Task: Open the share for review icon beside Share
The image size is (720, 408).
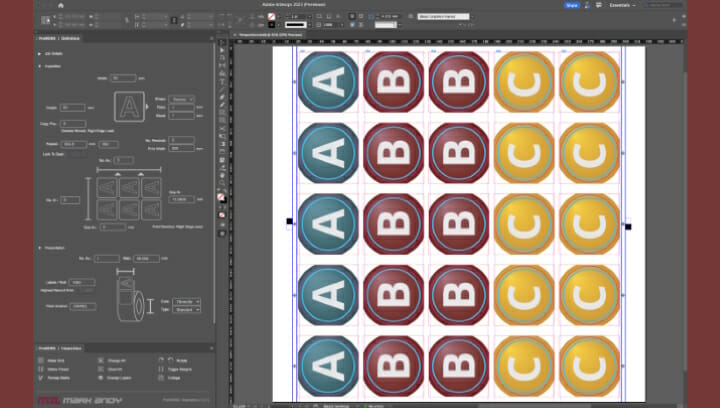Action: pyautogui.click(x=587, y=5)
